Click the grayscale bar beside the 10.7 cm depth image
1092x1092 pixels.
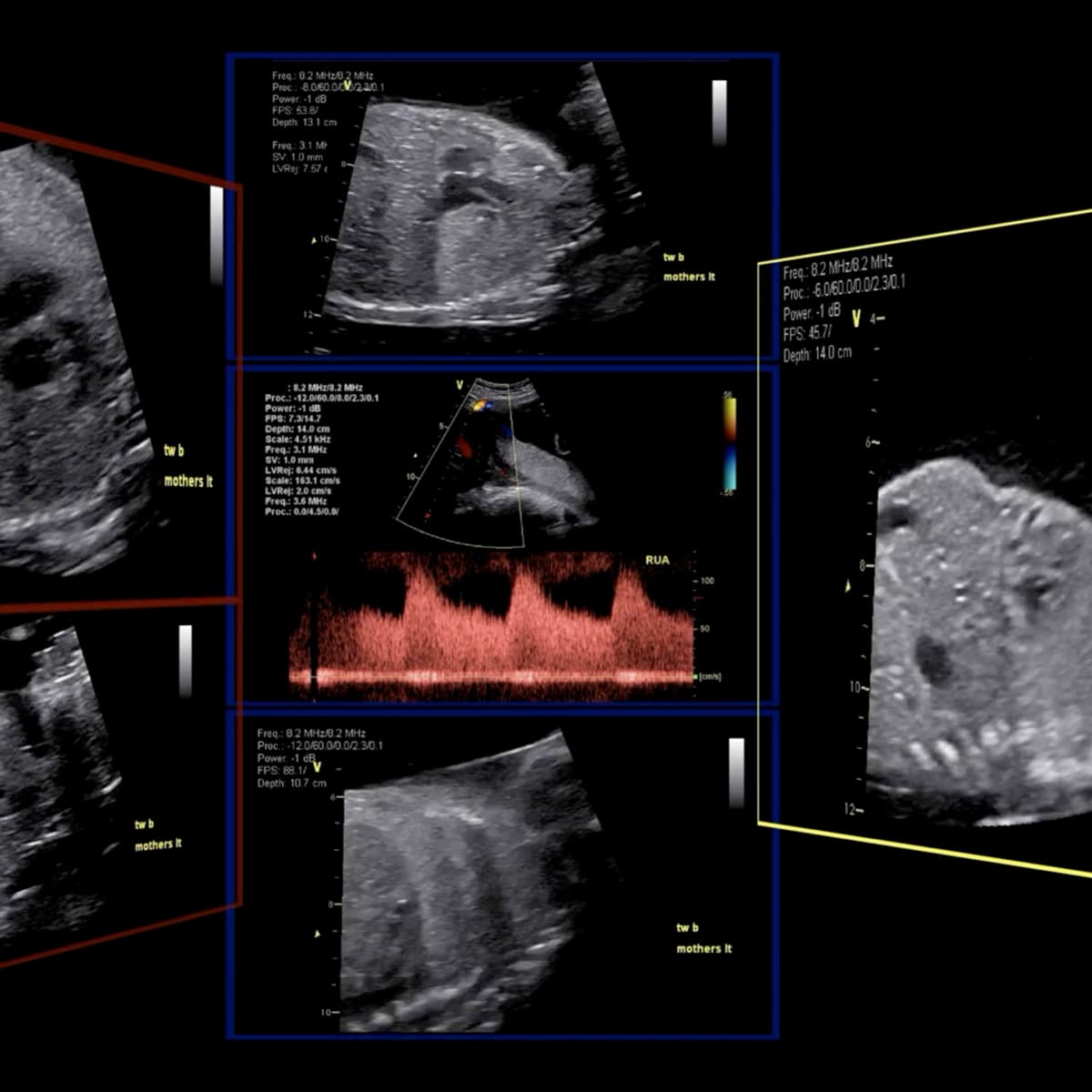pos(736,773)
